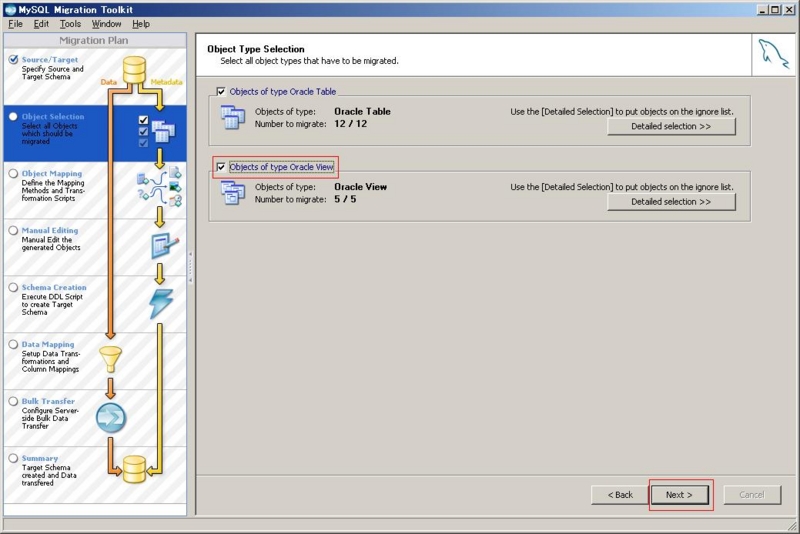Click the Cancel button
The height and width of the screenshot is (534, 800).
[x=752, y=495]
